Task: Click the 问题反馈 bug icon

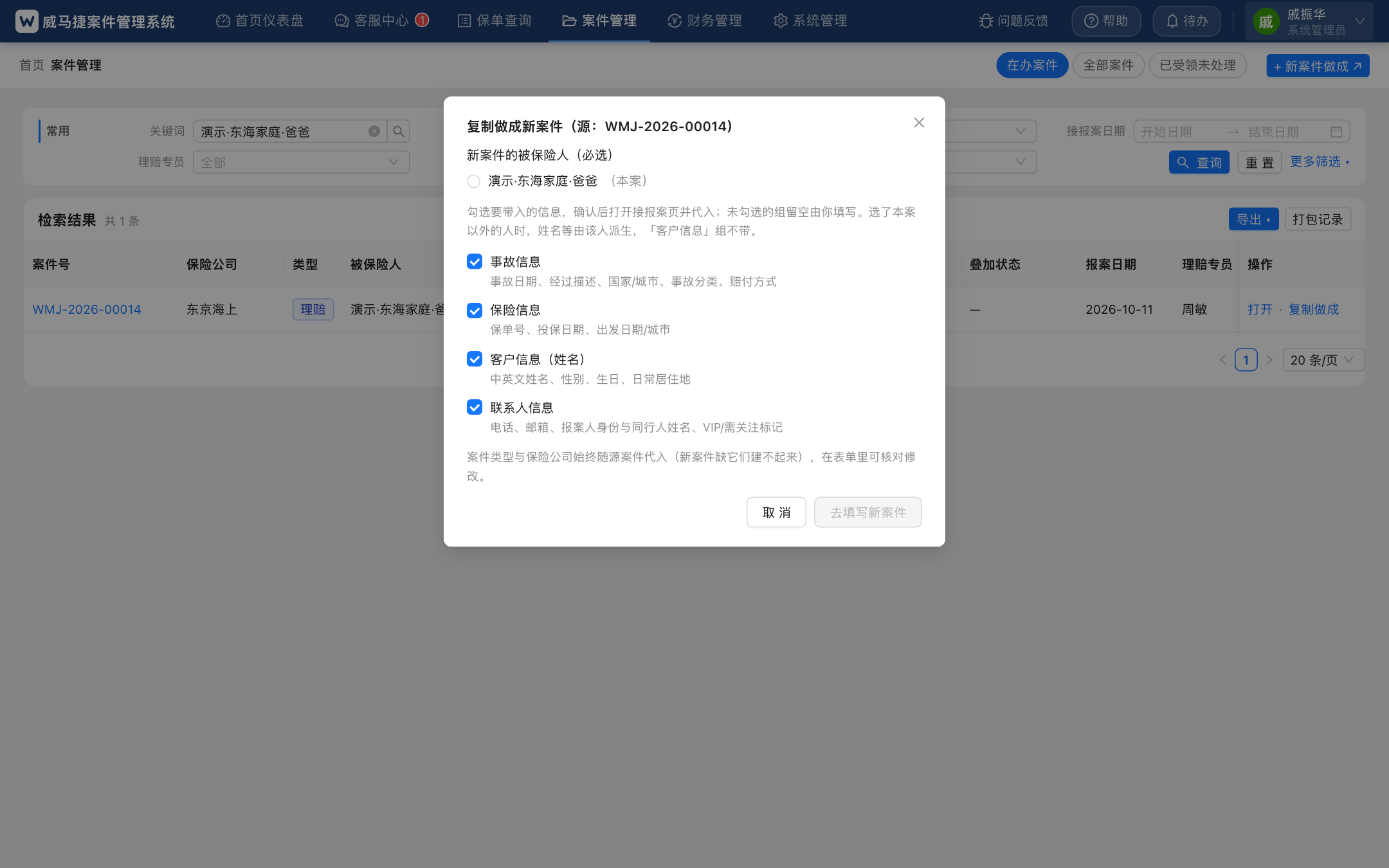Action: click(x=986, y=21)
